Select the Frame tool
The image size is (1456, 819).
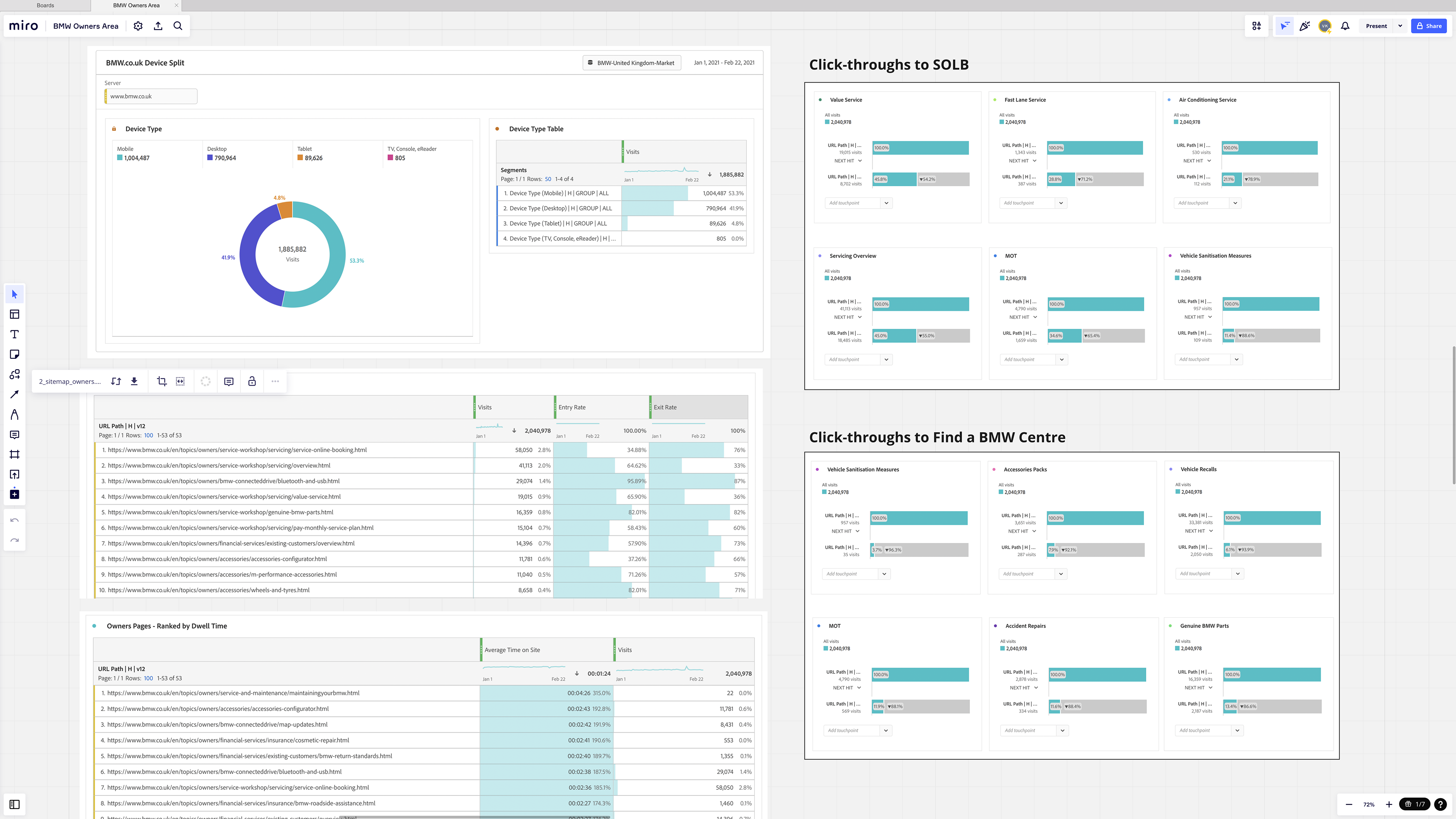pos(15,455)
